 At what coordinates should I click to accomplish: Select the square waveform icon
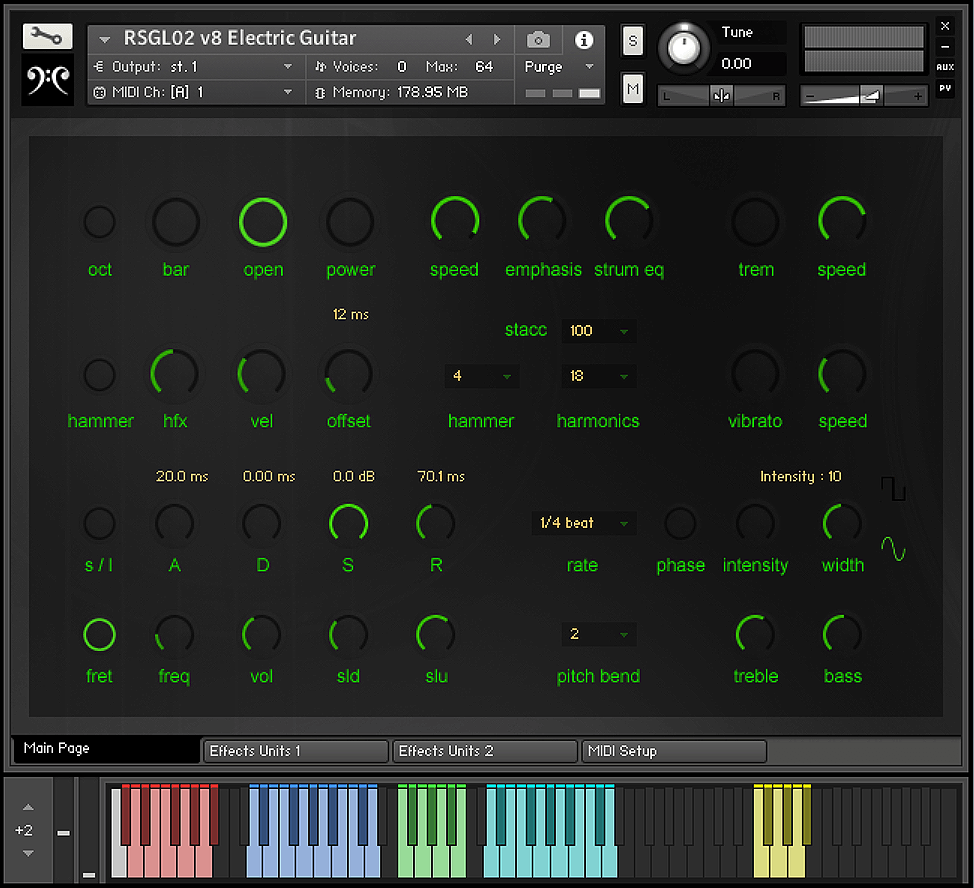(x=893, y=489)
